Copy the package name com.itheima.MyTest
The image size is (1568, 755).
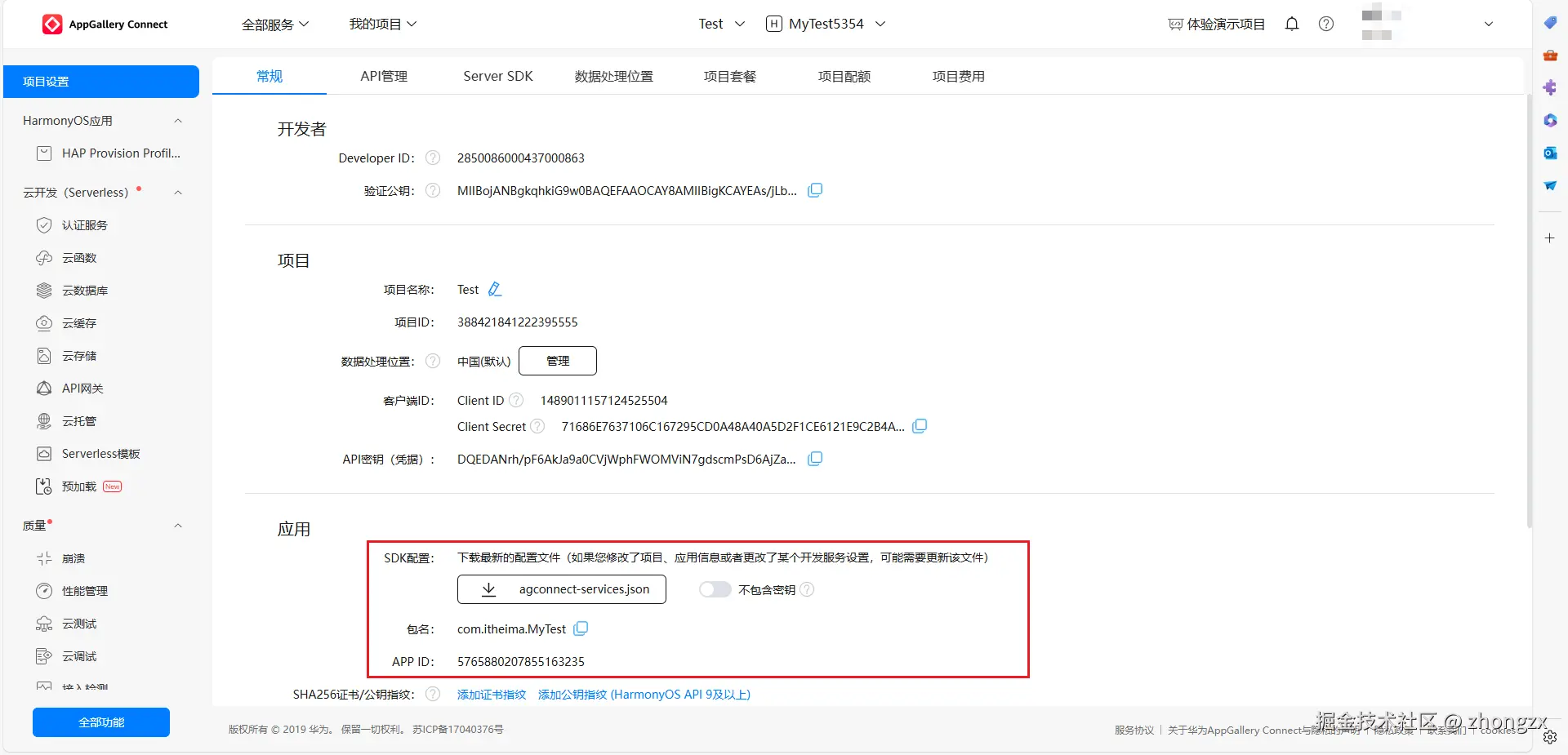point(581,628)
